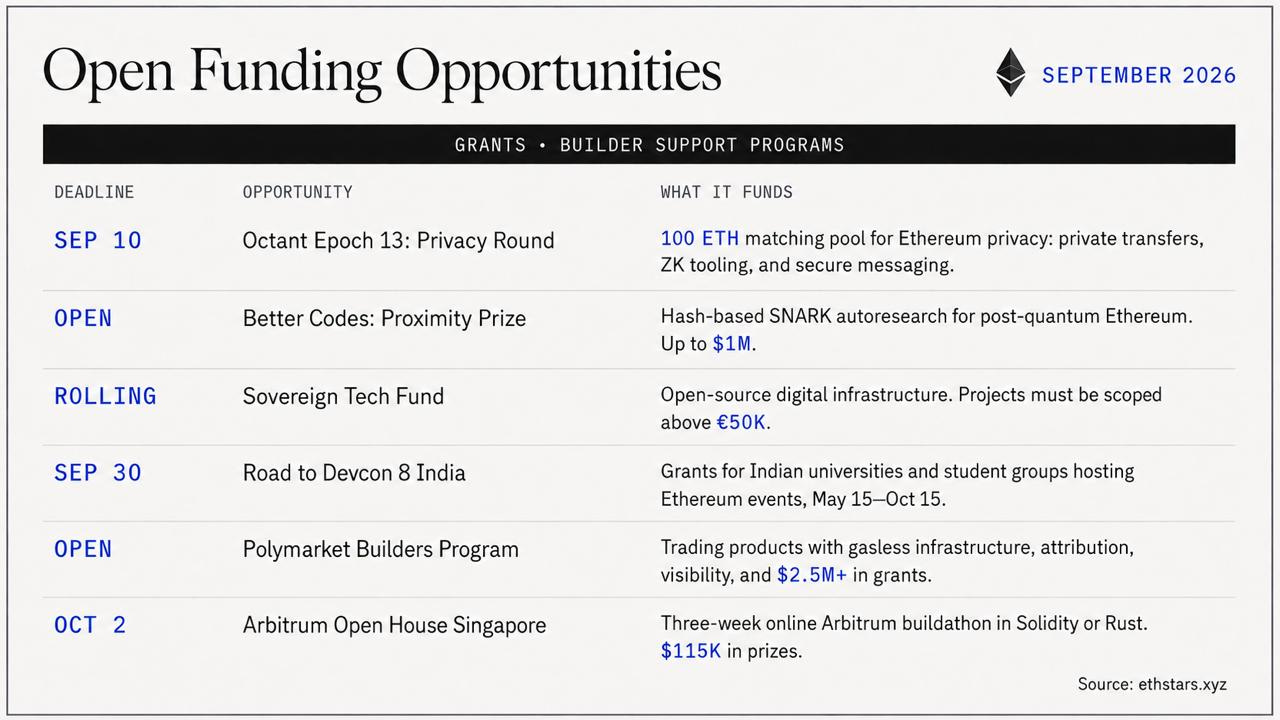Open the ethstars.xyz source link
This screenshot has height=720, width=1280.
(1182, 685)
